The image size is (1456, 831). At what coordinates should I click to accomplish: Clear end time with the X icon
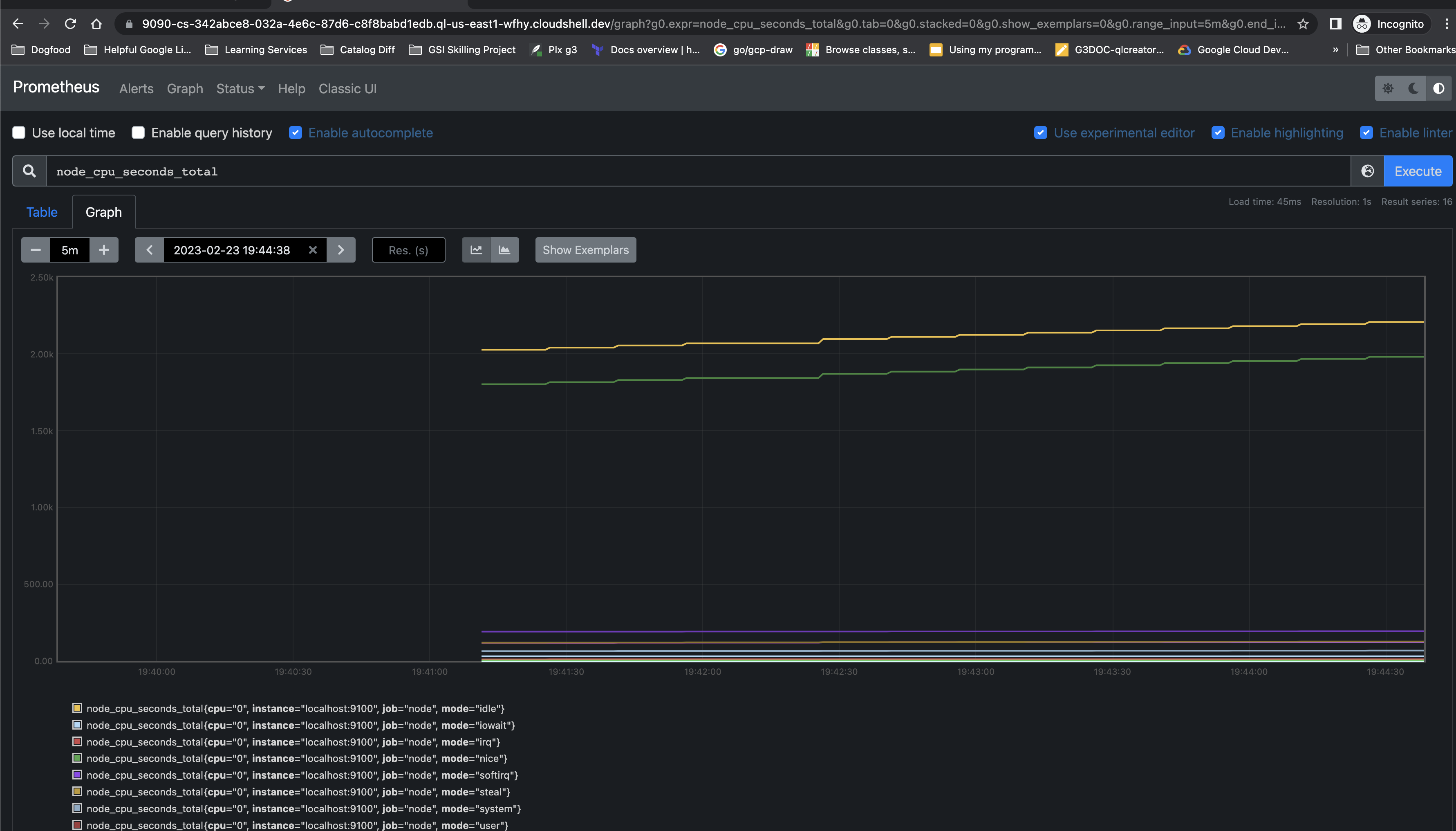coord(313,250)
